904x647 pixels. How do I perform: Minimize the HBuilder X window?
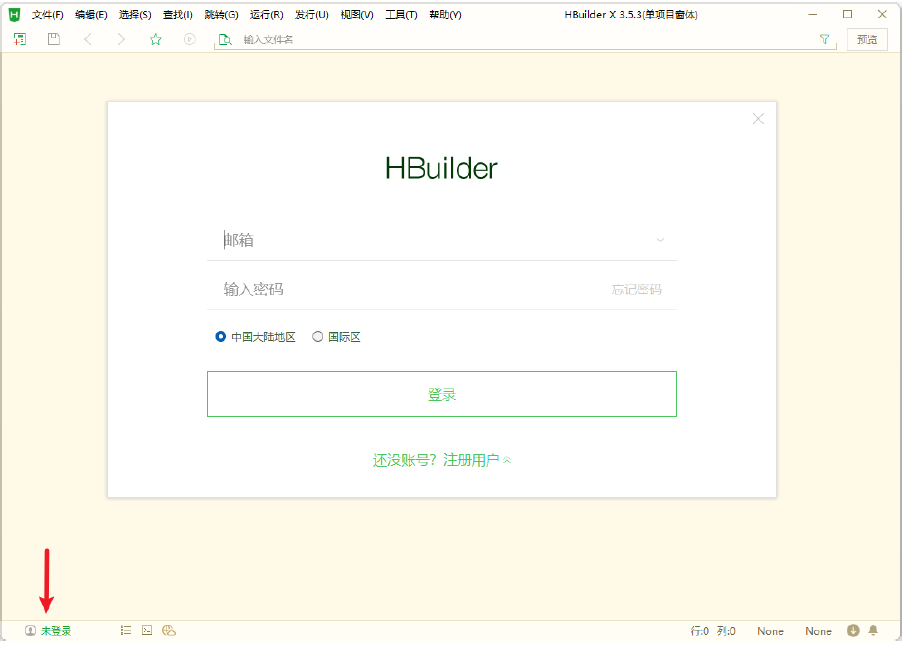tap(812, 14)
